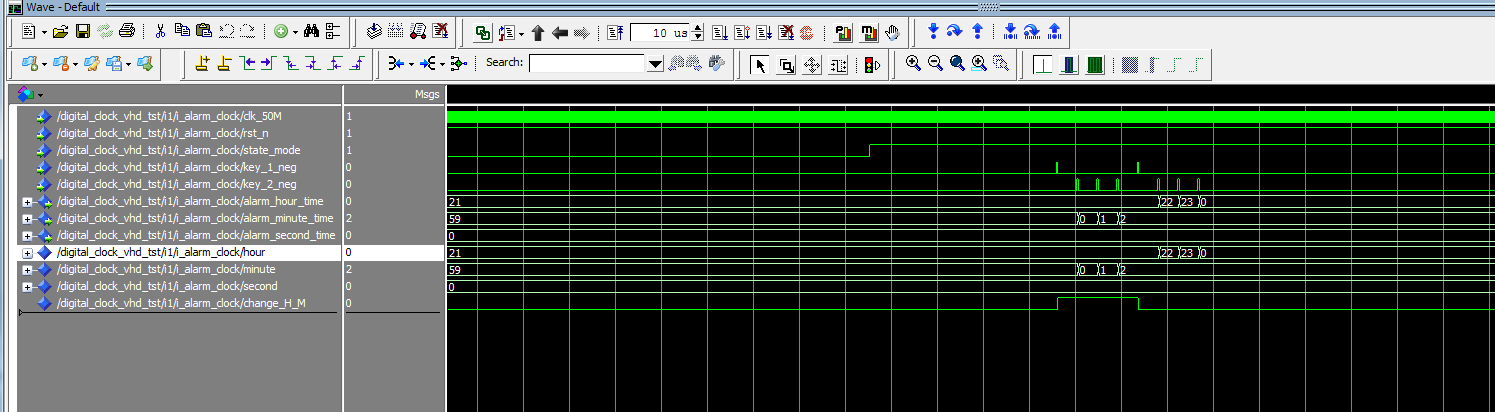Increase run length with up stepper
This screenshot has width=1495, height=412.
coord(698,27)
